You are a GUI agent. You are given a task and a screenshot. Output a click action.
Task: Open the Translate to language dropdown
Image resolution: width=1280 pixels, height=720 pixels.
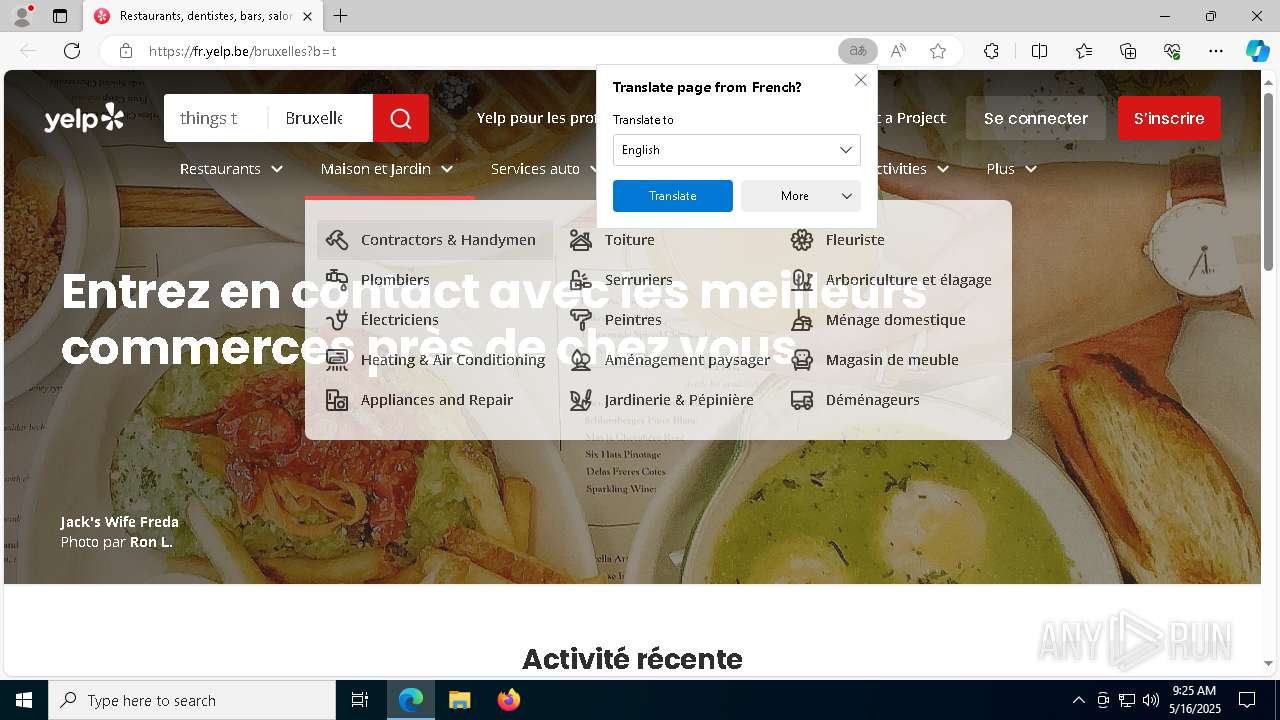[x=737, y=150]
